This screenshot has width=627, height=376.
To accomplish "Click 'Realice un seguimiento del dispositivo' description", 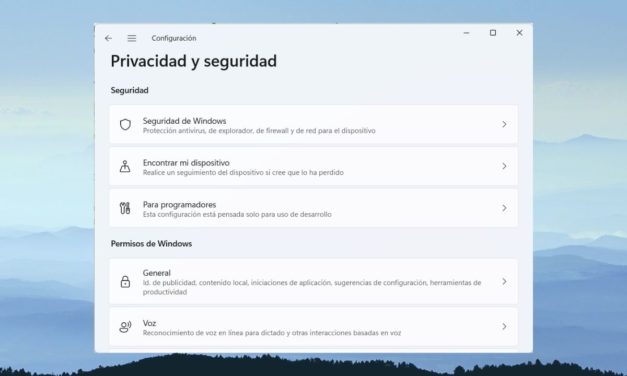I will click(243, 172).
